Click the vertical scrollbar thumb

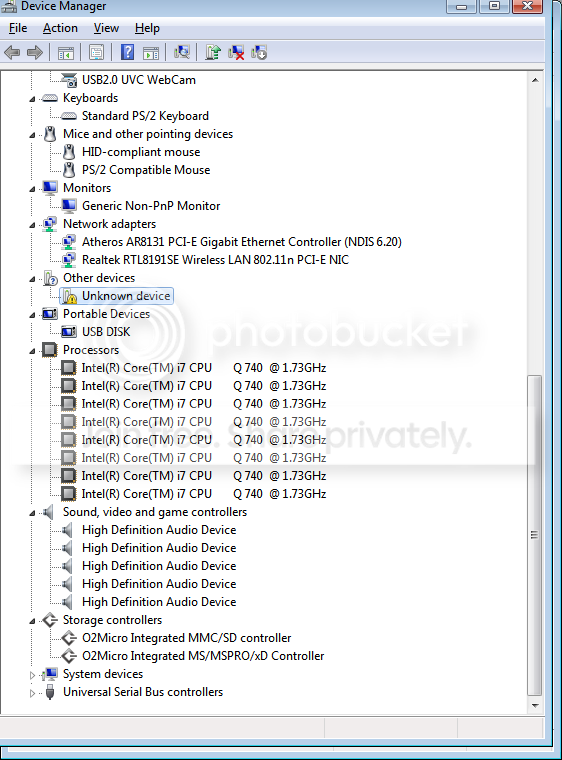[x=535, y=535]
